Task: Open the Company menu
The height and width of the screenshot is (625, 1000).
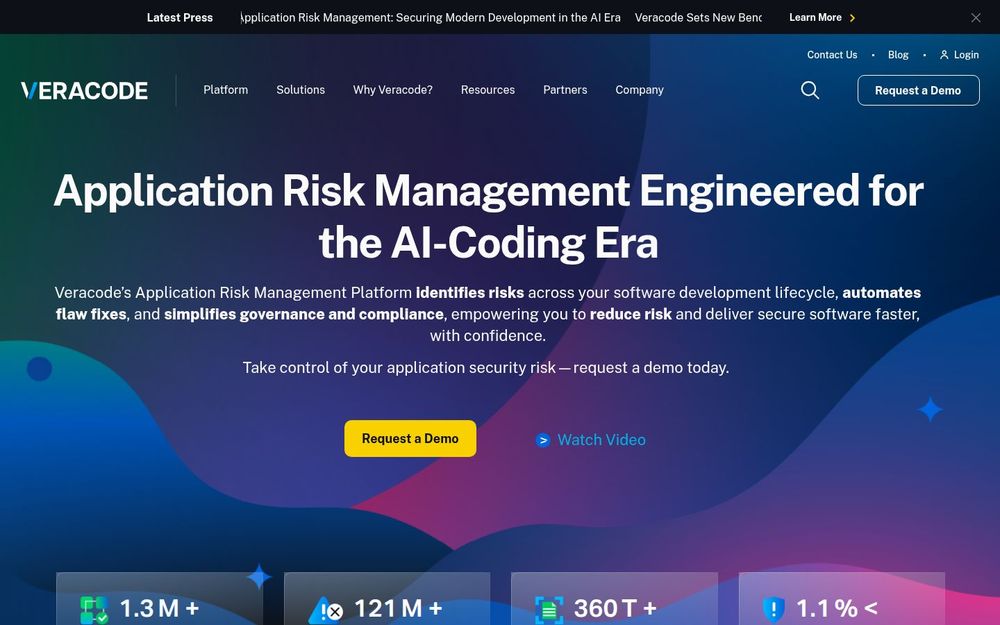Action: (640, 90)
